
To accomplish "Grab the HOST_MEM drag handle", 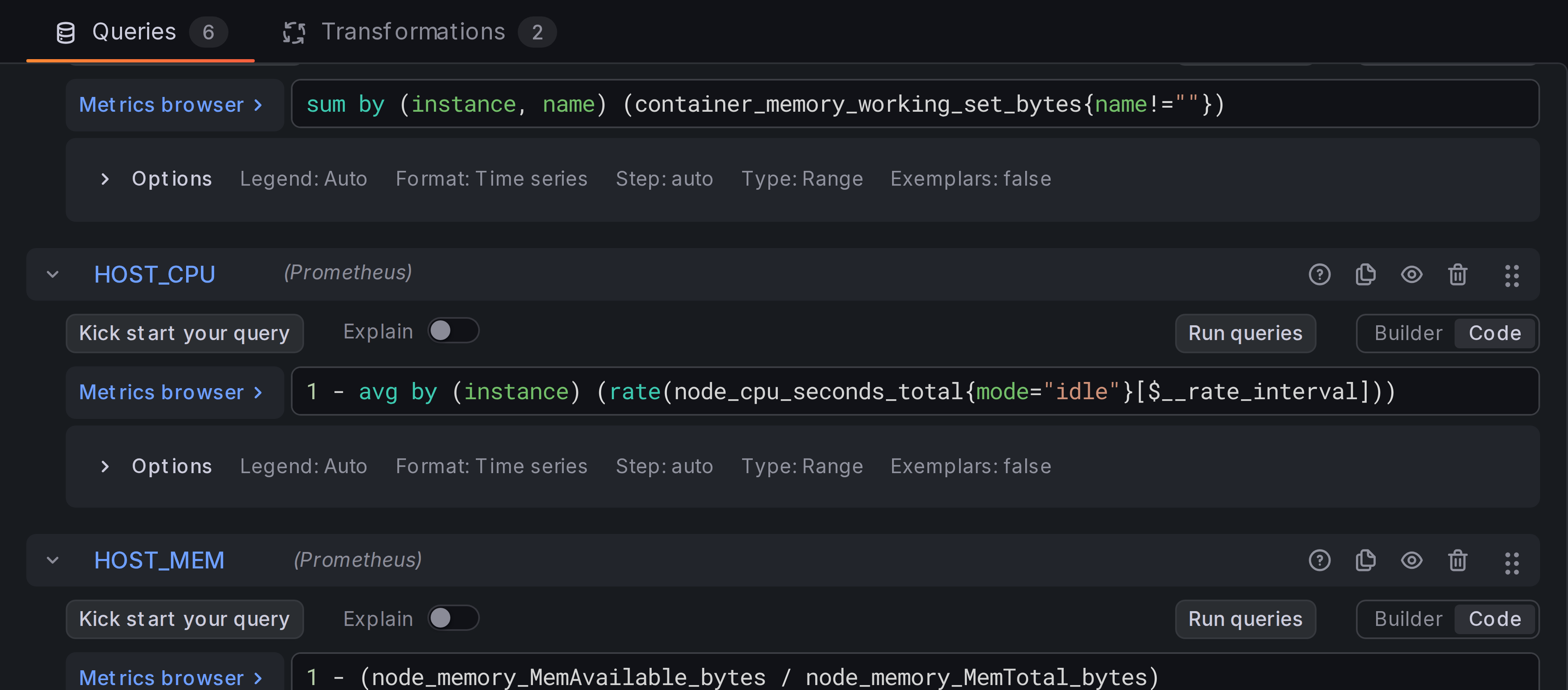I will [1511, 563].
